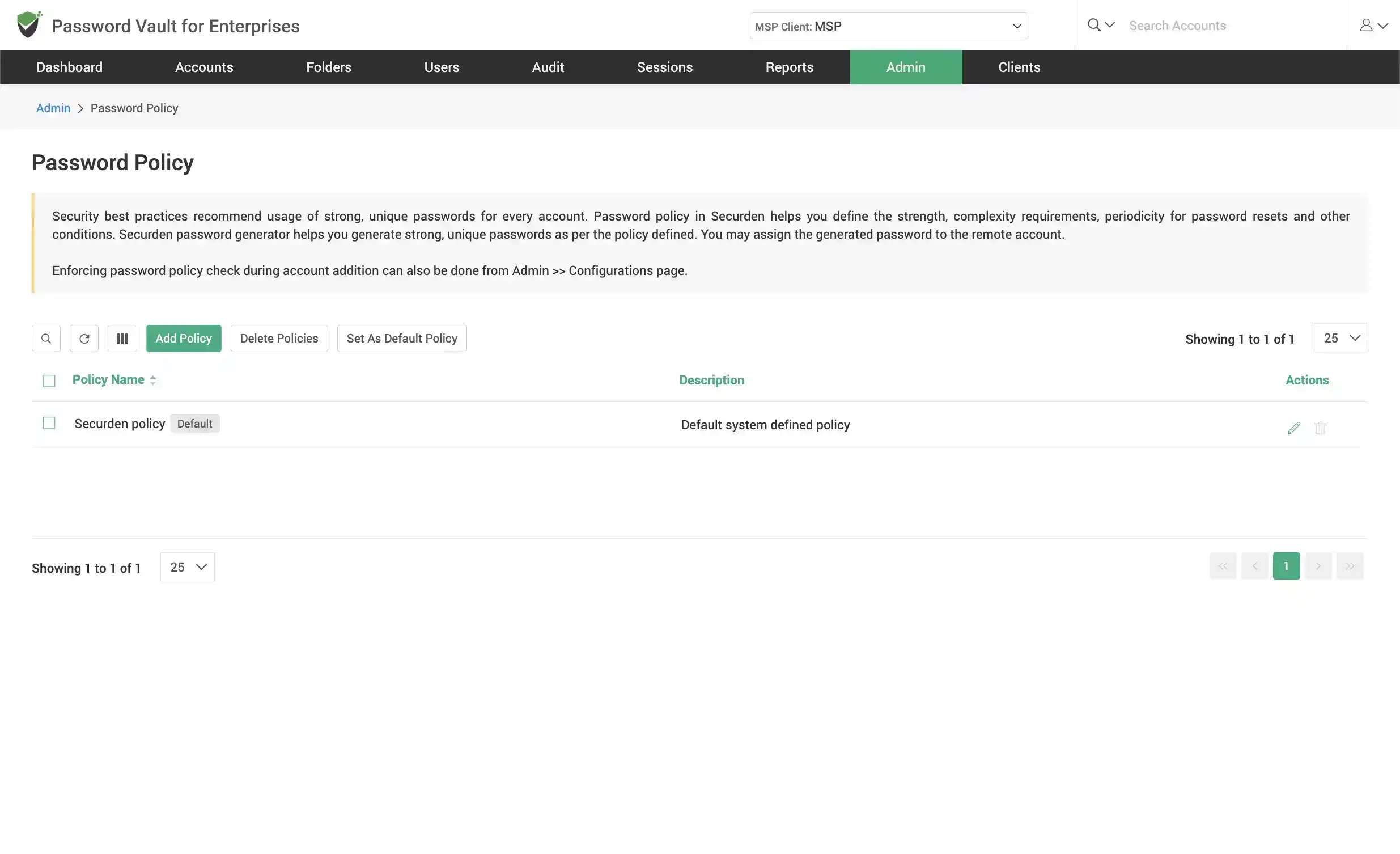The image size is (1400, 854).
Task: Toggle the header row select-all checkbox
Action: click(49, 380)
